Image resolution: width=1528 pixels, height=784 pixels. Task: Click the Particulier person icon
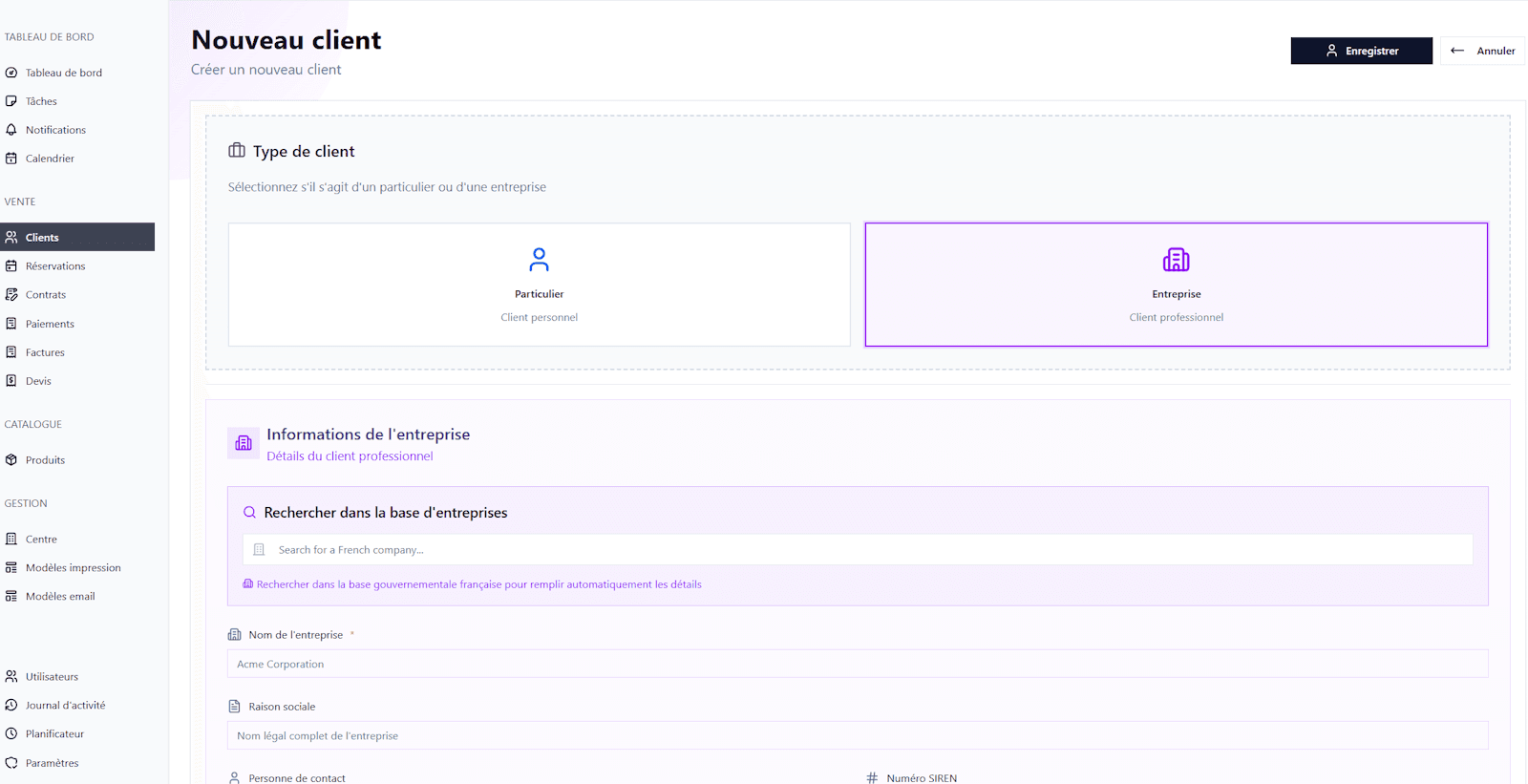click(x=540, y=260)
